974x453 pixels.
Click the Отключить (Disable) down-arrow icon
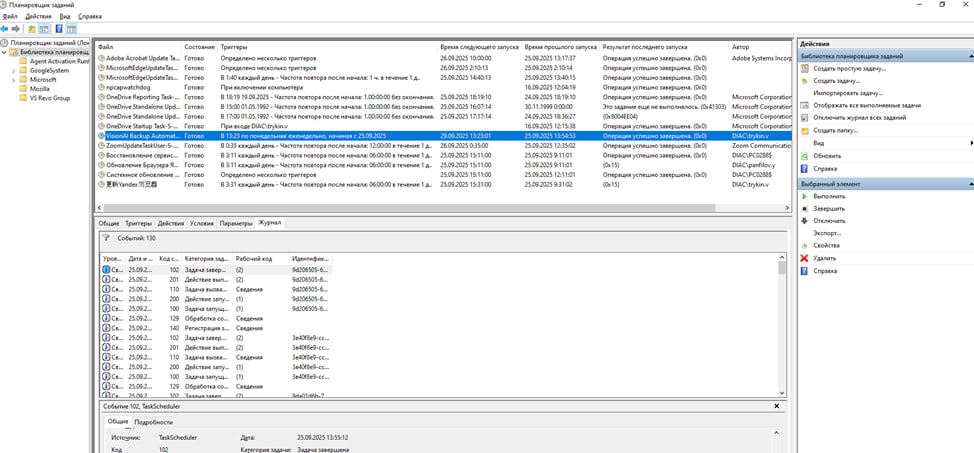804,221
